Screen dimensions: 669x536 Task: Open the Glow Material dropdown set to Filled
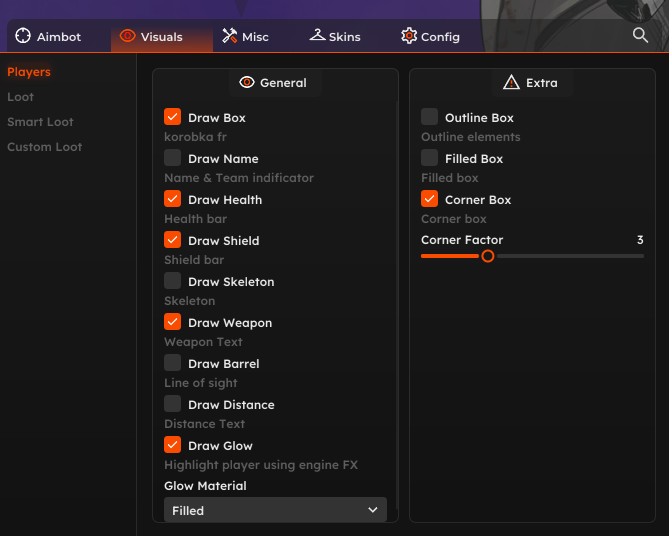coord(275,510)
